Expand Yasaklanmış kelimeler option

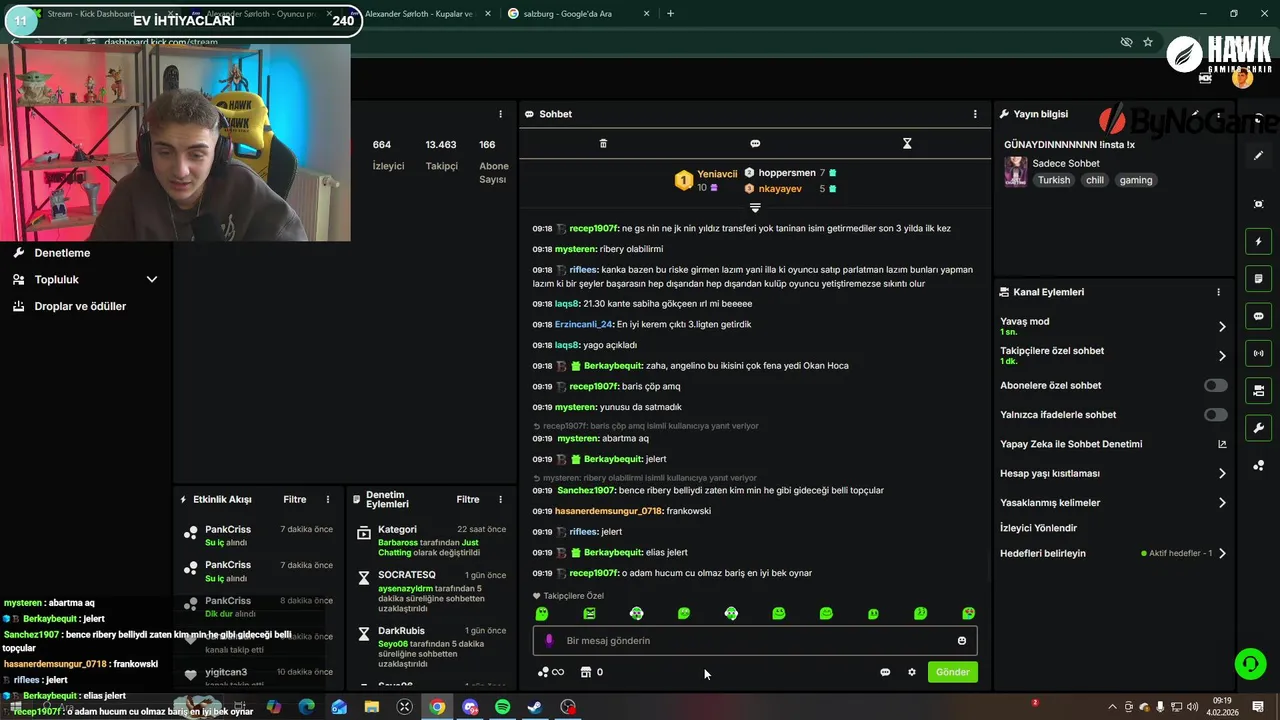(x=1221, y=503)
